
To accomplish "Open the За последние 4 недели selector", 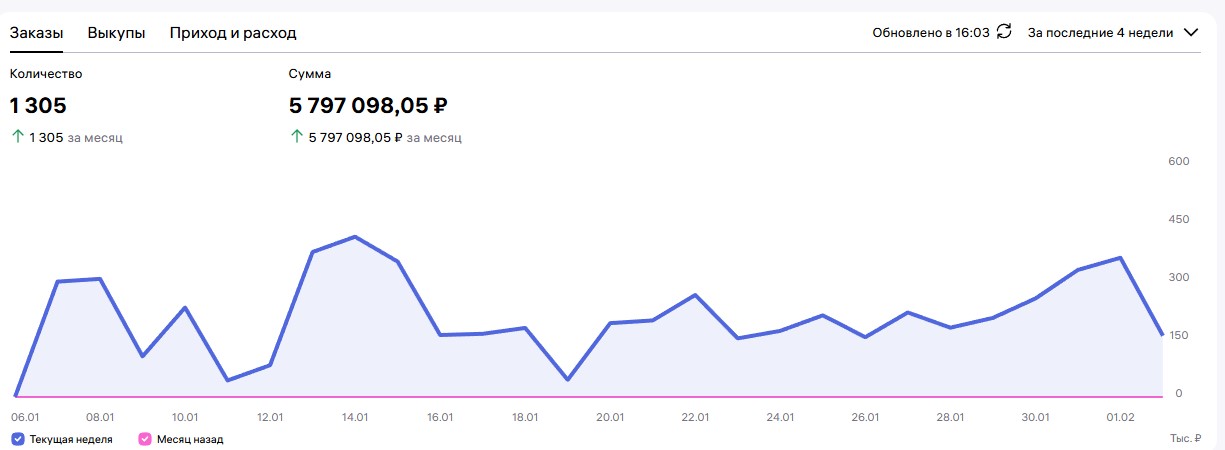I will pos(1100,32).
